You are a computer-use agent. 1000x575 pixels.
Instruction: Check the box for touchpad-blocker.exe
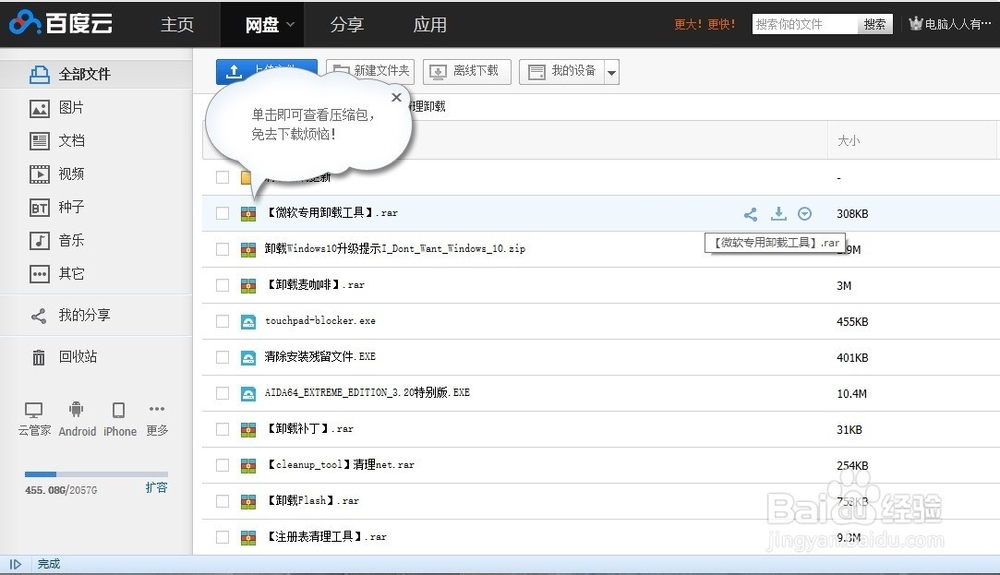222,321
